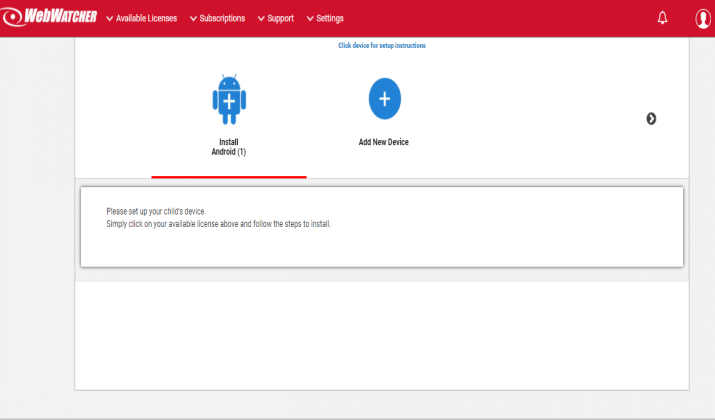Click the blue Add New Device plus icon
This screenshot has height=420, width=715.
point(384,99)
